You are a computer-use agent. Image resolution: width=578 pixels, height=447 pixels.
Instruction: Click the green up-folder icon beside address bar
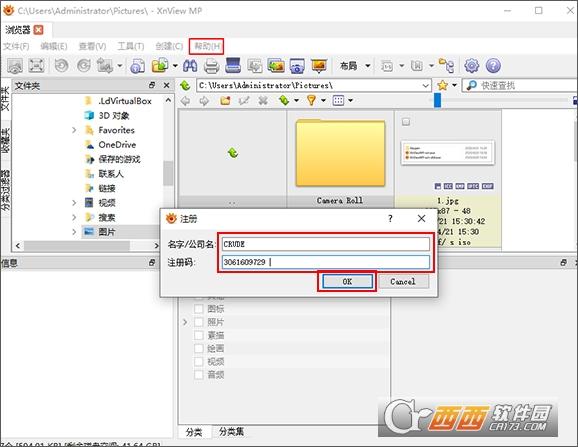(x=185, y=85)
